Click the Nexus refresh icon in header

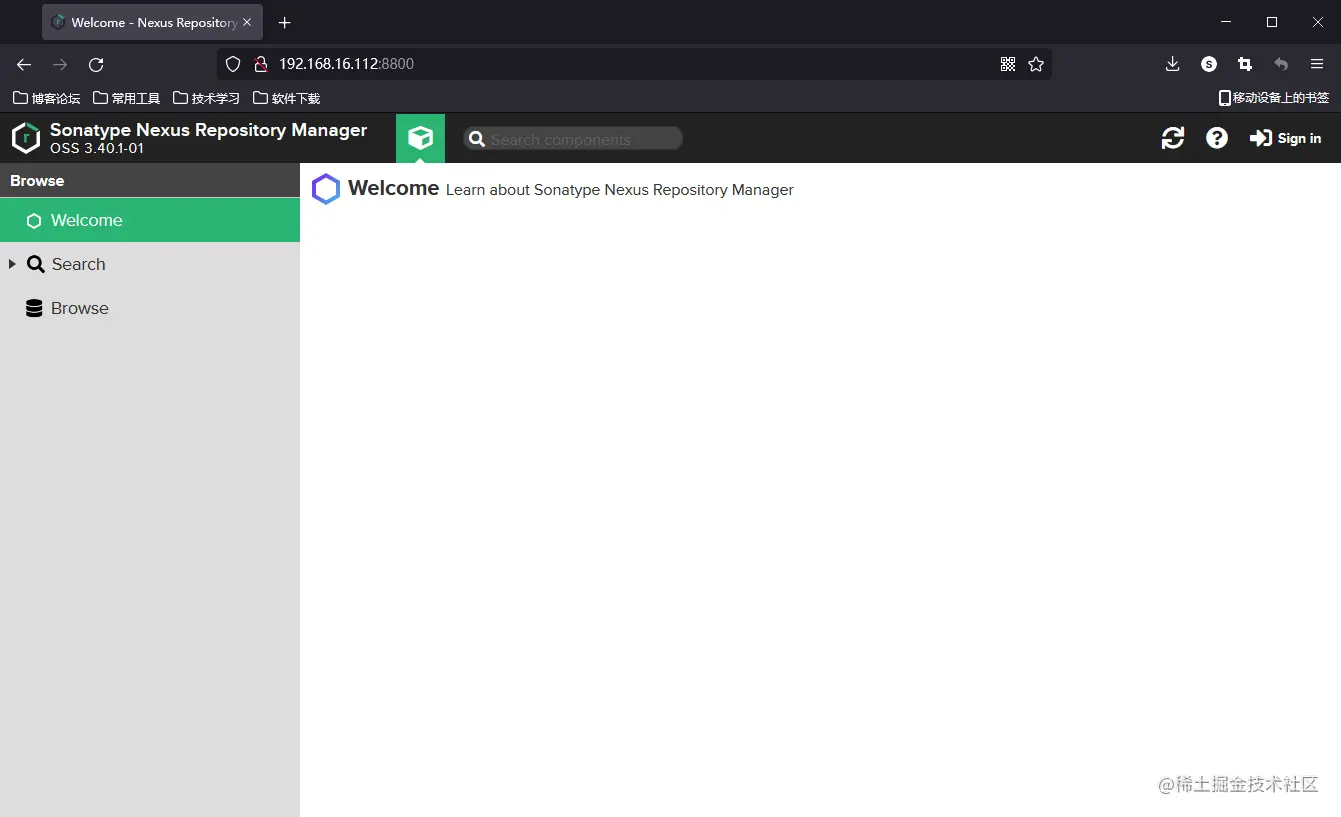click(x=1172, y=138)
